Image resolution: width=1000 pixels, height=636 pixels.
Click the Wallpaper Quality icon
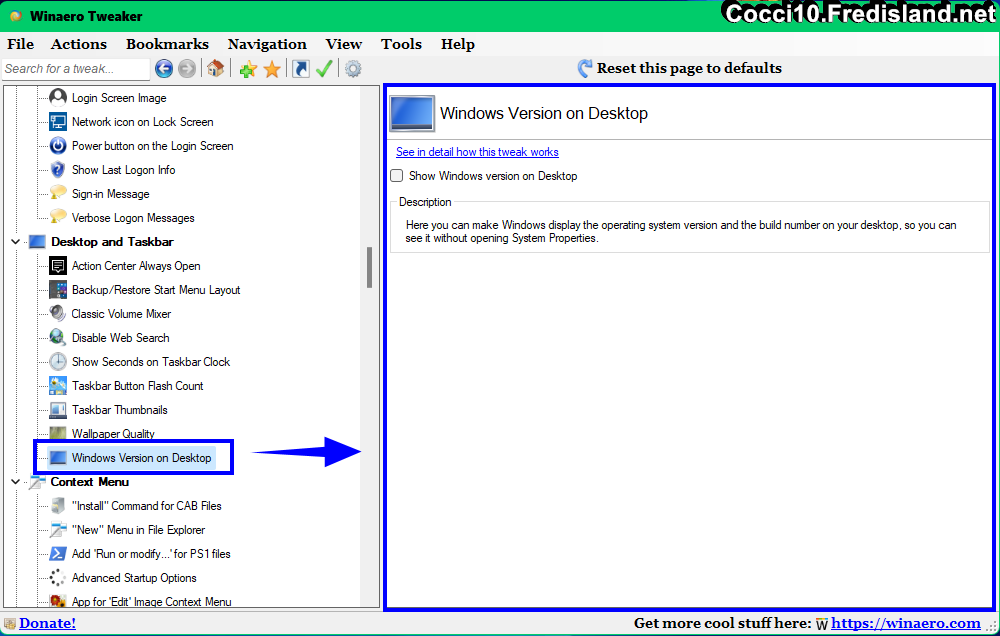click(58, 433)
